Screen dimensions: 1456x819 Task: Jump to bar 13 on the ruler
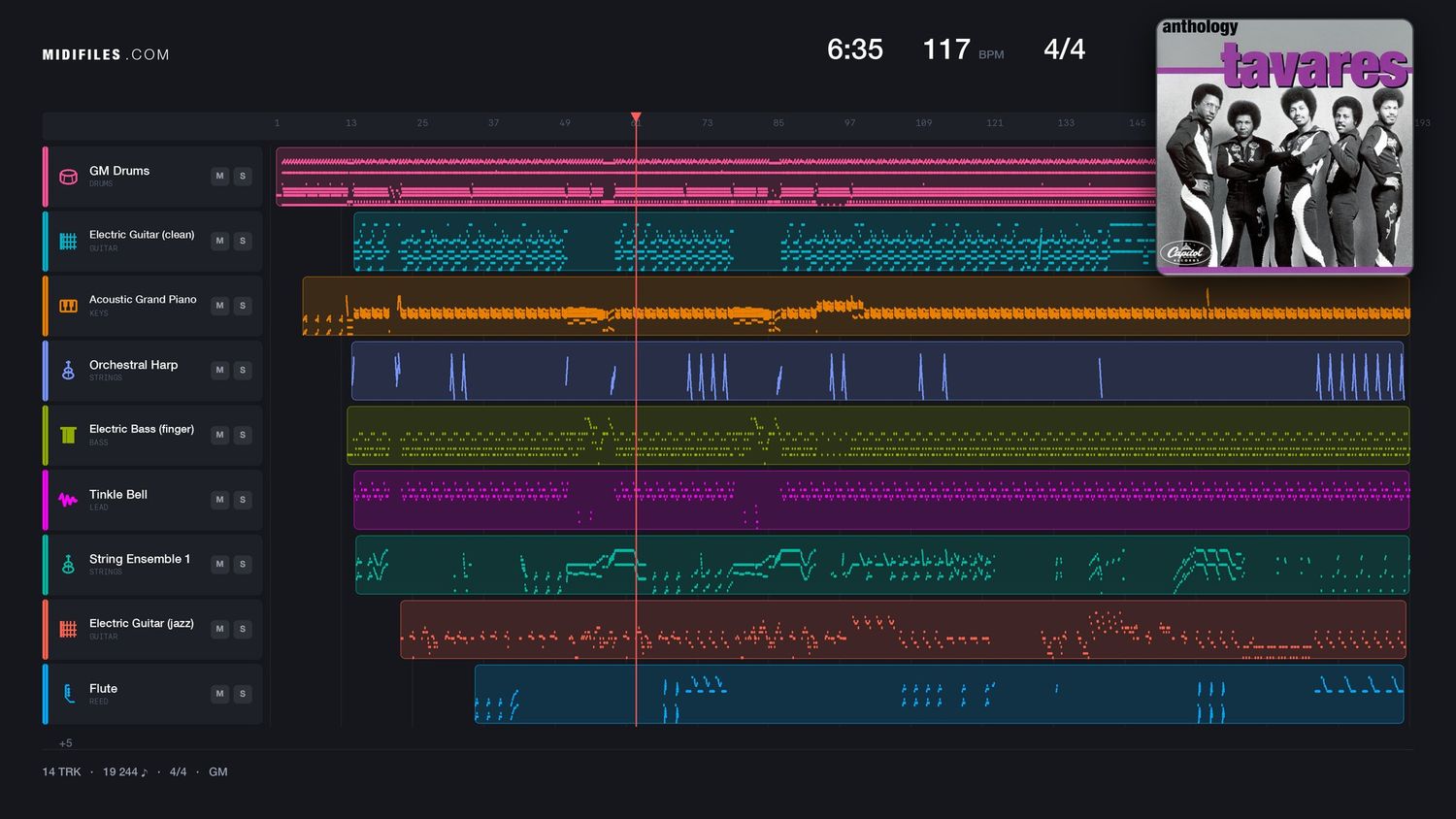coord(351,123)
